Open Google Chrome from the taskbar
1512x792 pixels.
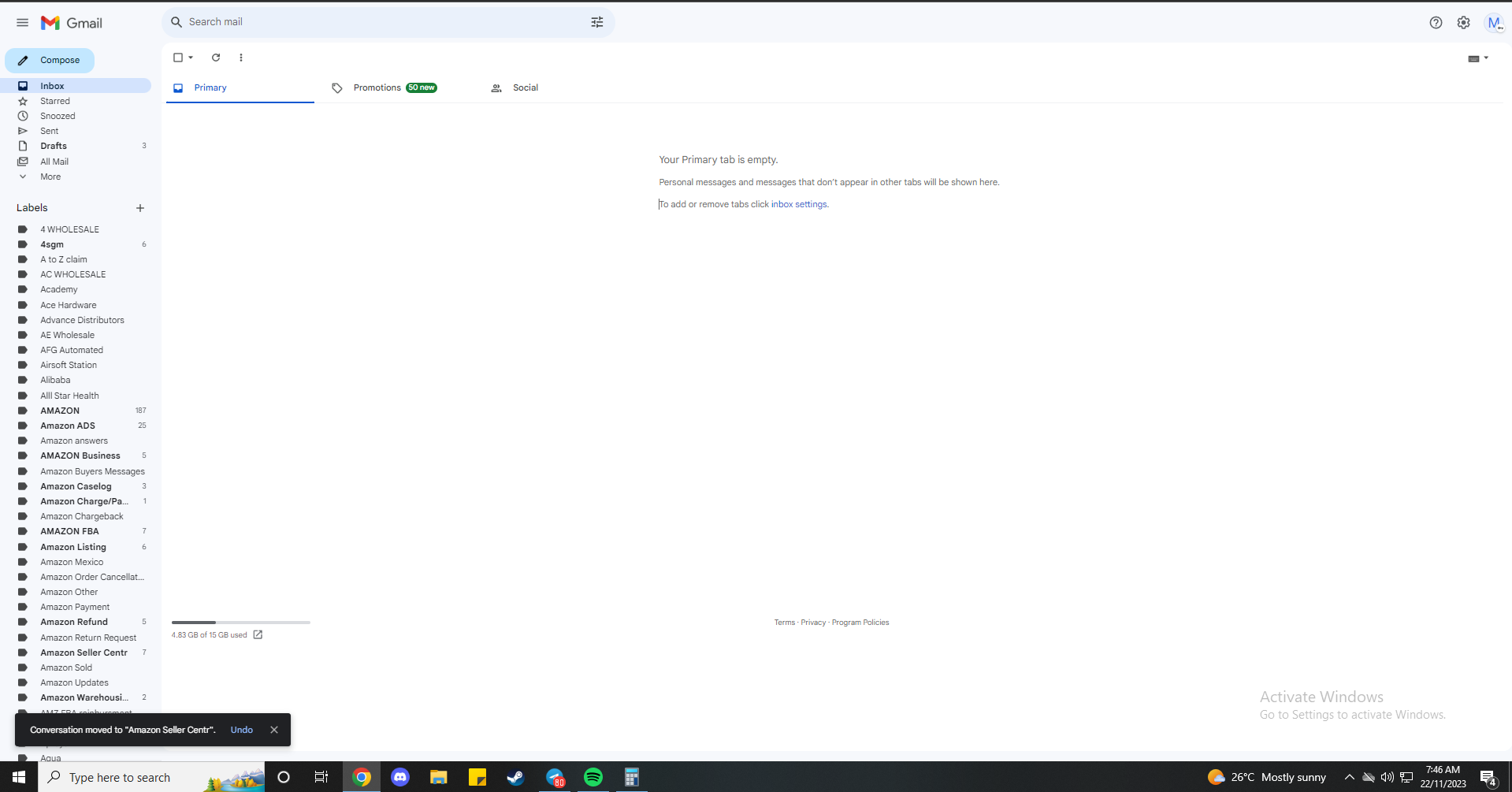(362, 777)
